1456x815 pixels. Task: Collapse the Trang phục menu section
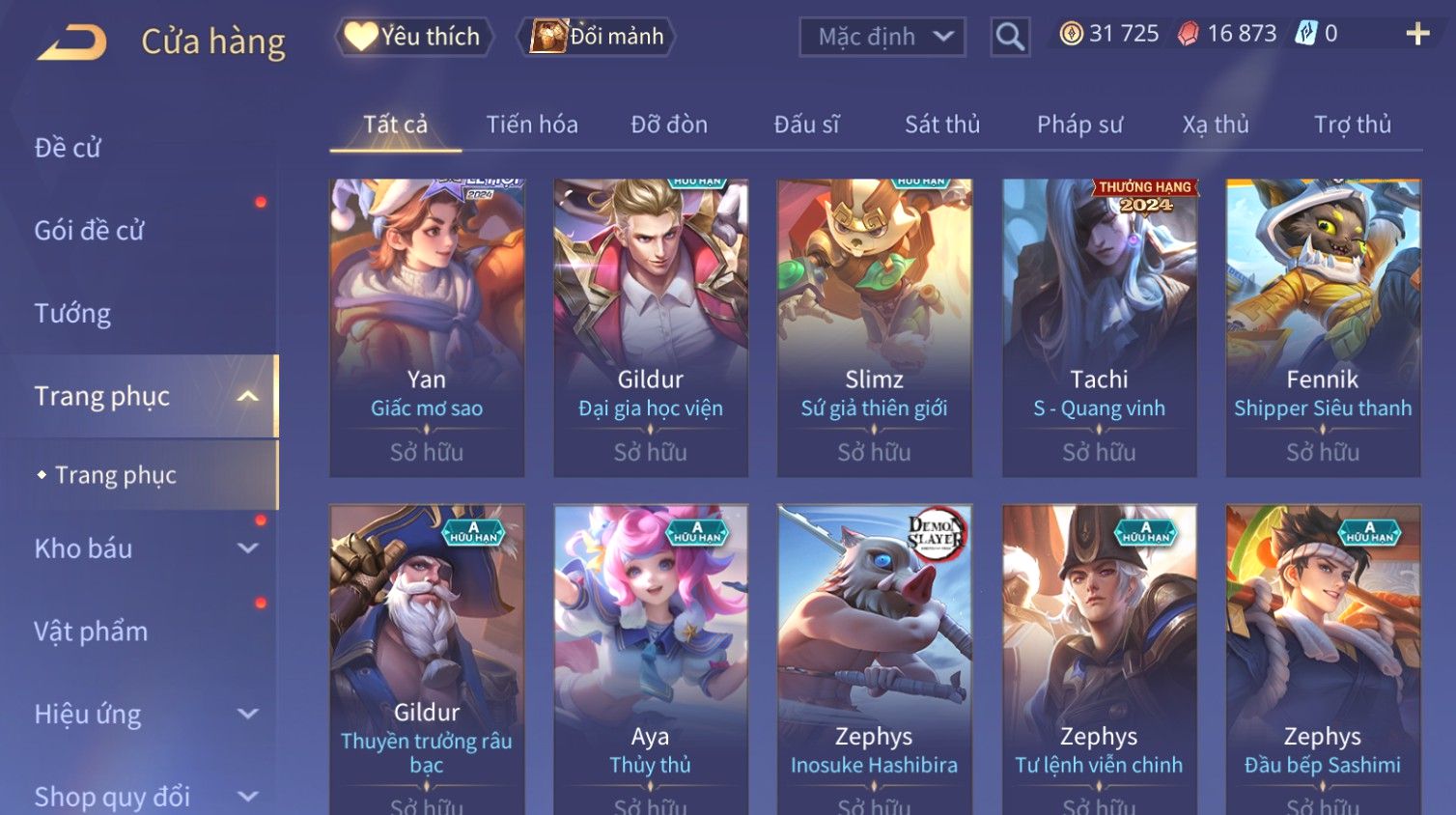coord(248,396)
